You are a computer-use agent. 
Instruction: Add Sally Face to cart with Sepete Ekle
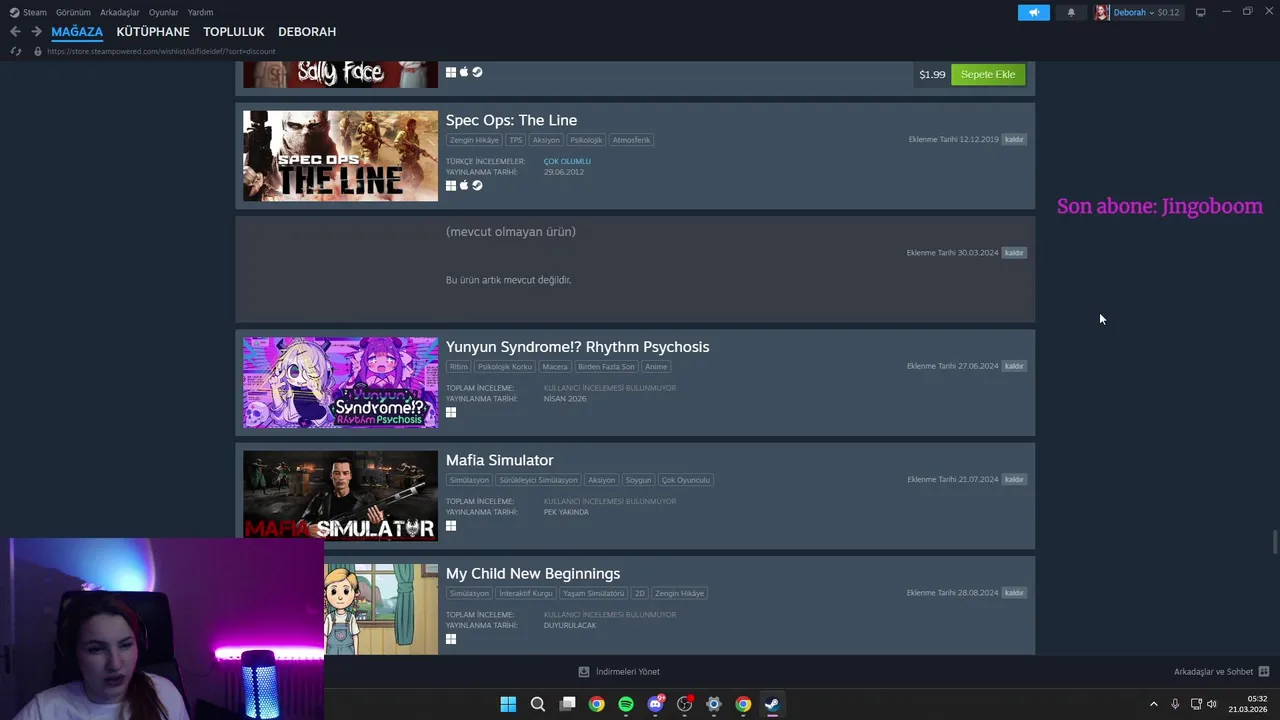point(988,74)
